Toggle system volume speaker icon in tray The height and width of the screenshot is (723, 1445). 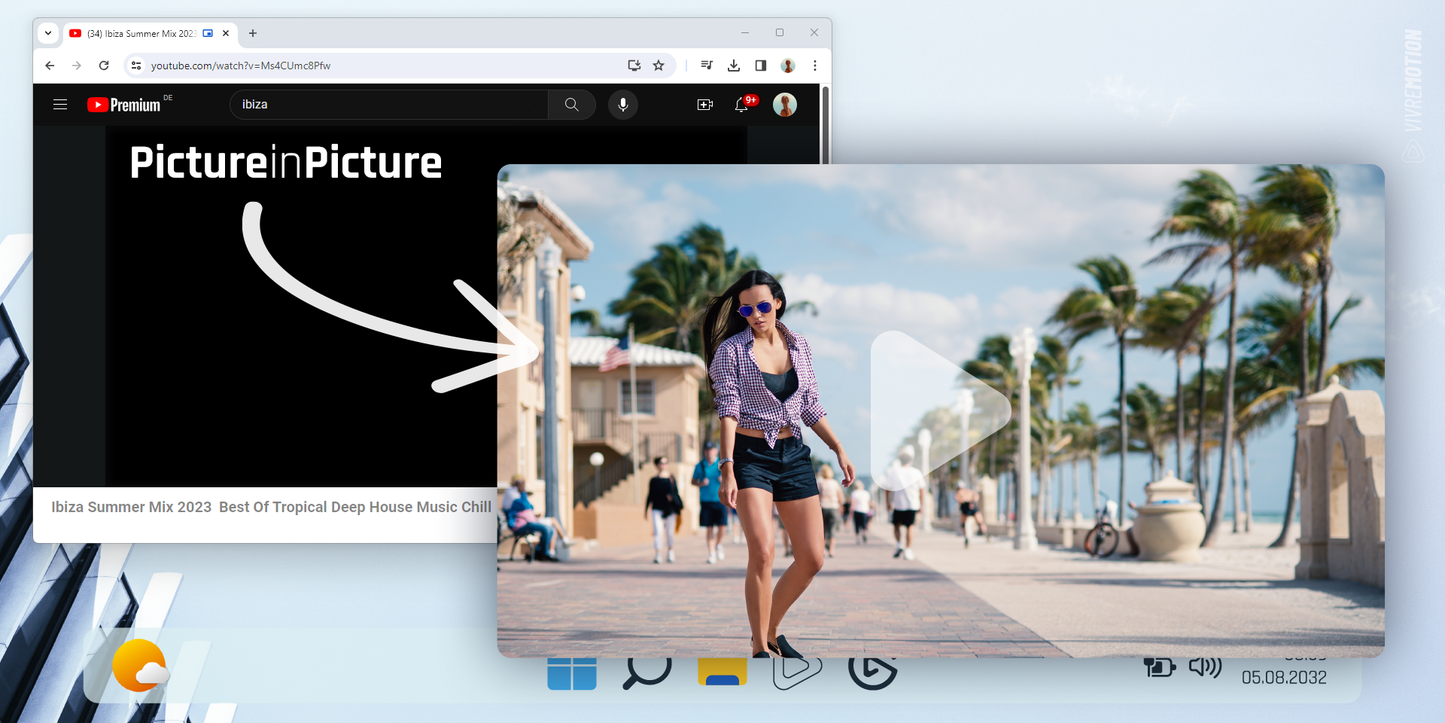[x=1205, y=667]
